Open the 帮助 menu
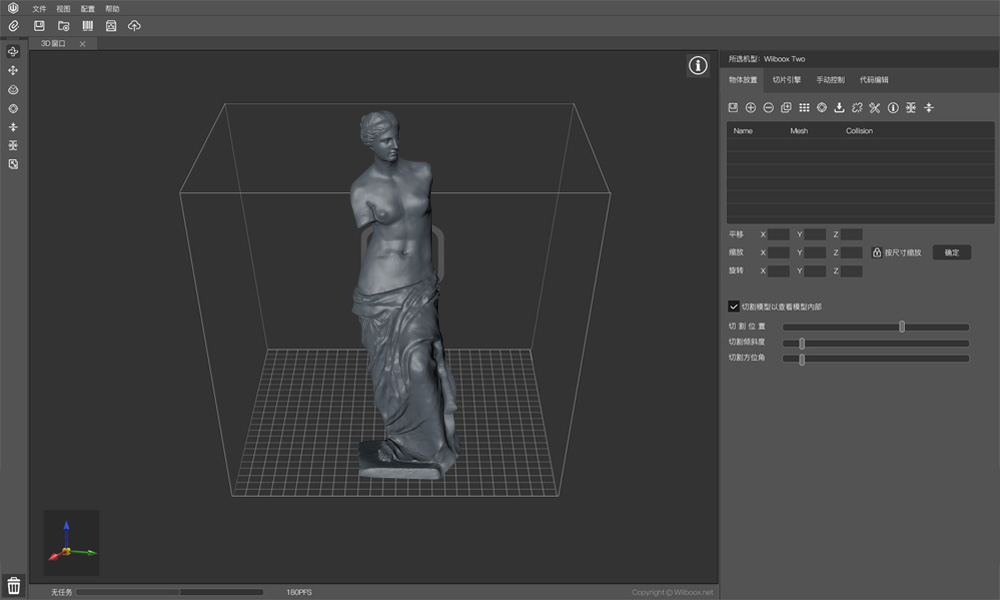This screenshot has width=1000, height=600. (x=112, y=9)
